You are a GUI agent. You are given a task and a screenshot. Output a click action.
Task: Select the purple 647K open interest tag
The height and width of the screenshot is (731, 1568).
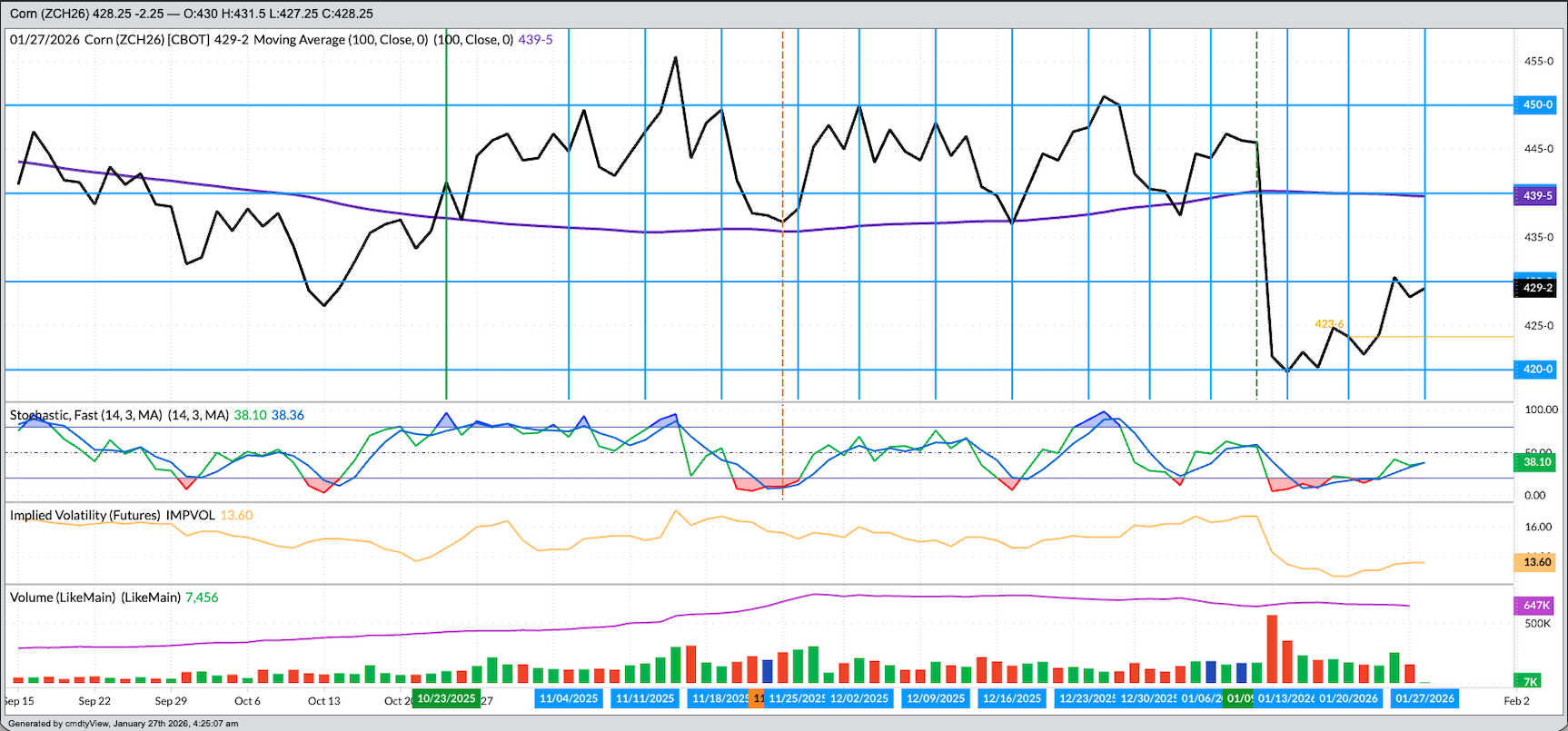pos(1537,605)
